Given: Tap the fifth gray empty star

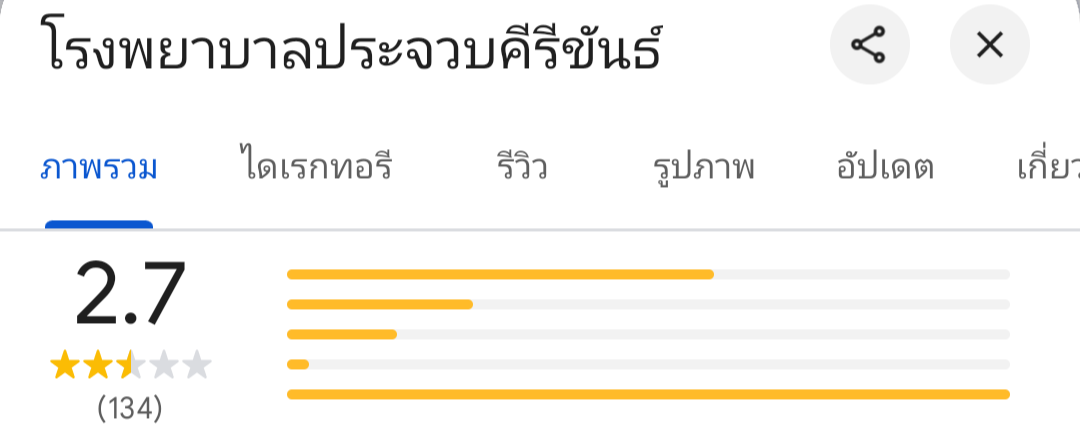Looking at the screenshot, I should point(197,366).
